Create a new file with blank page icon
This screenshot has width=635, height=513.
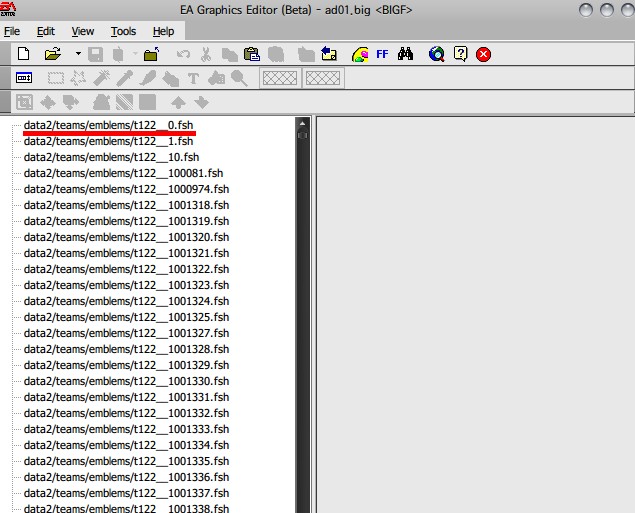click(23, 54)
